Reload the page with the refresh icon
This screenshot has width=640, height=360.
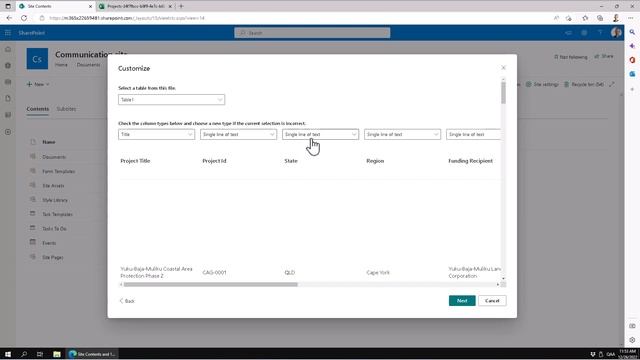click(24, 18)
